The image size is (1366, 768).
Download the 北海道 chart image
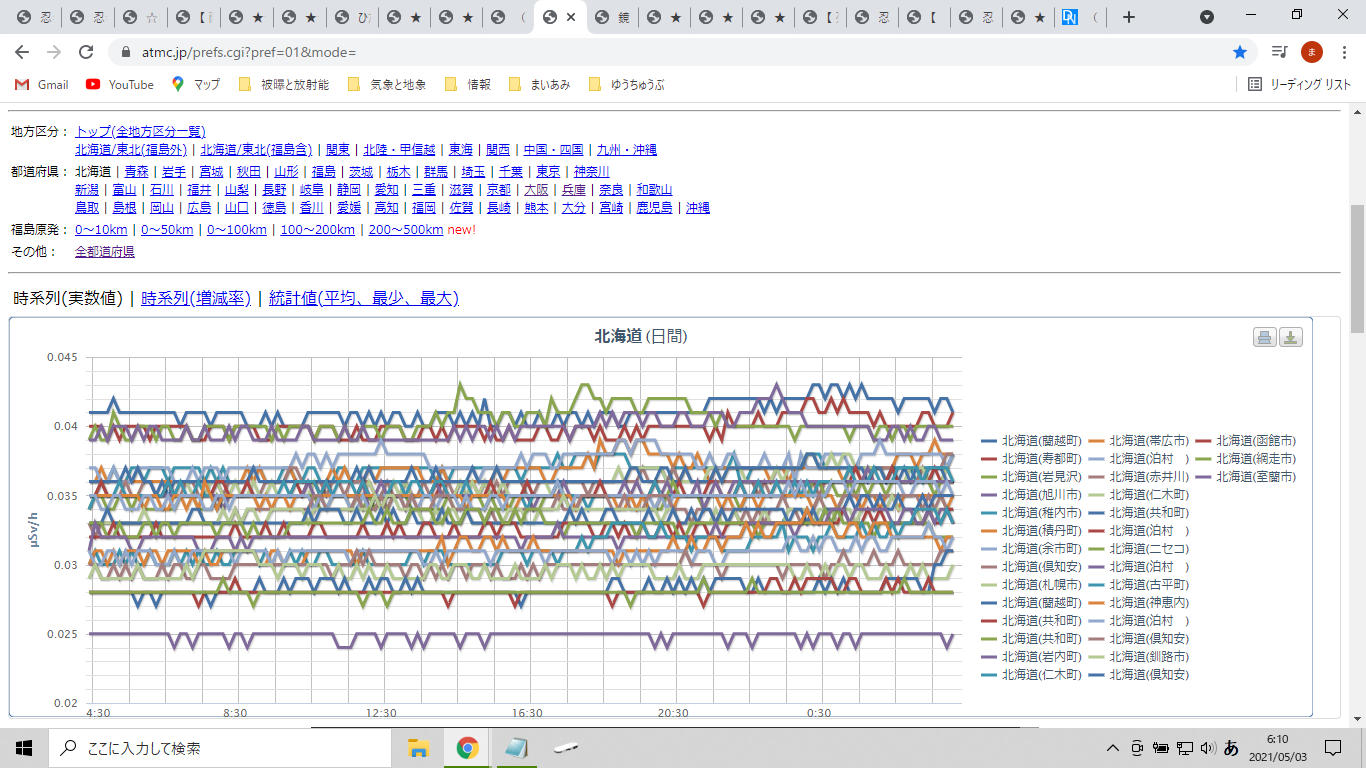pyautogui.click(x=1291, y=337)
